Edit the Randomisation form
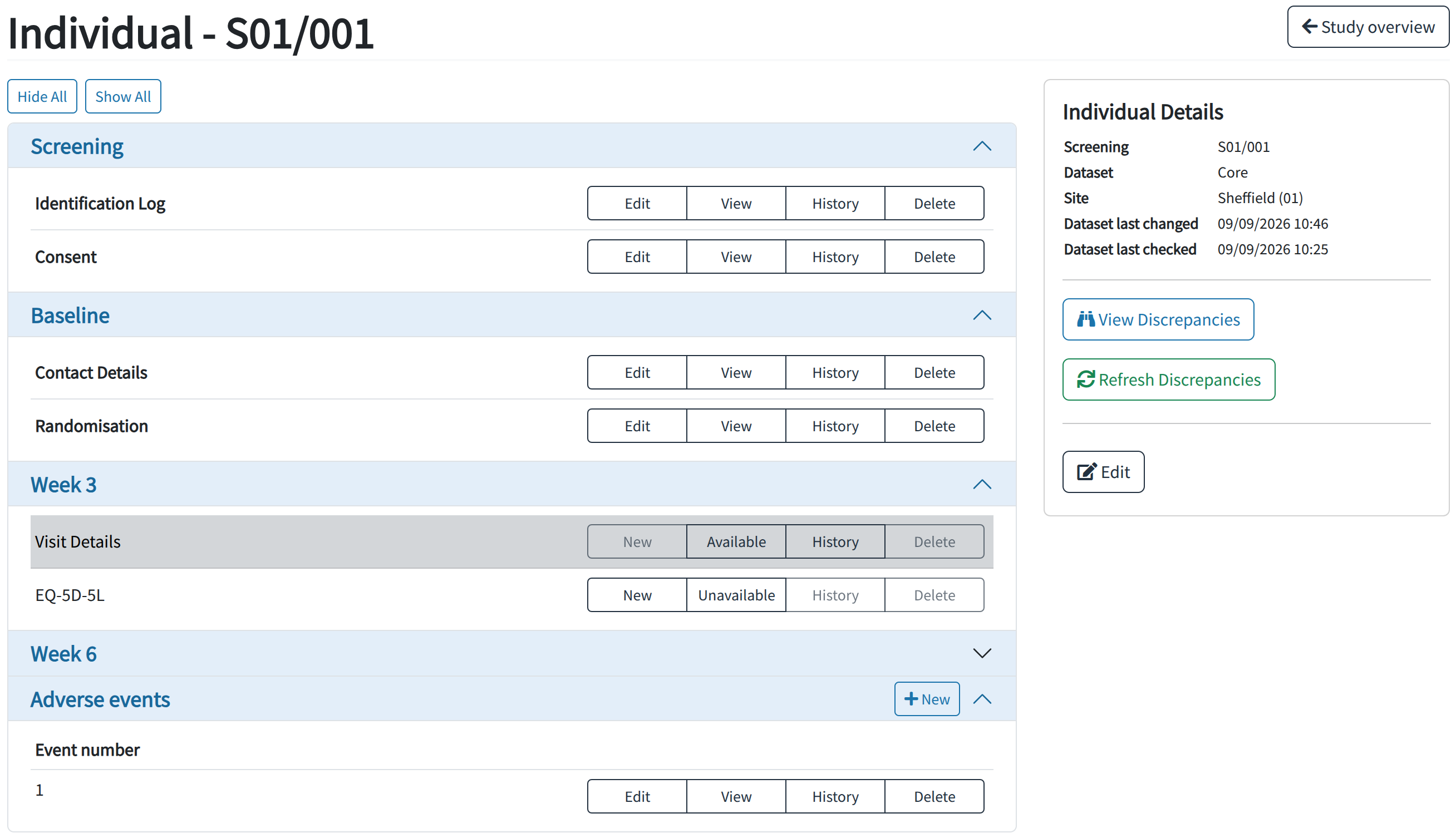Image resolution: width=1456 pixels, height=838 pixels. click(637, 426)
